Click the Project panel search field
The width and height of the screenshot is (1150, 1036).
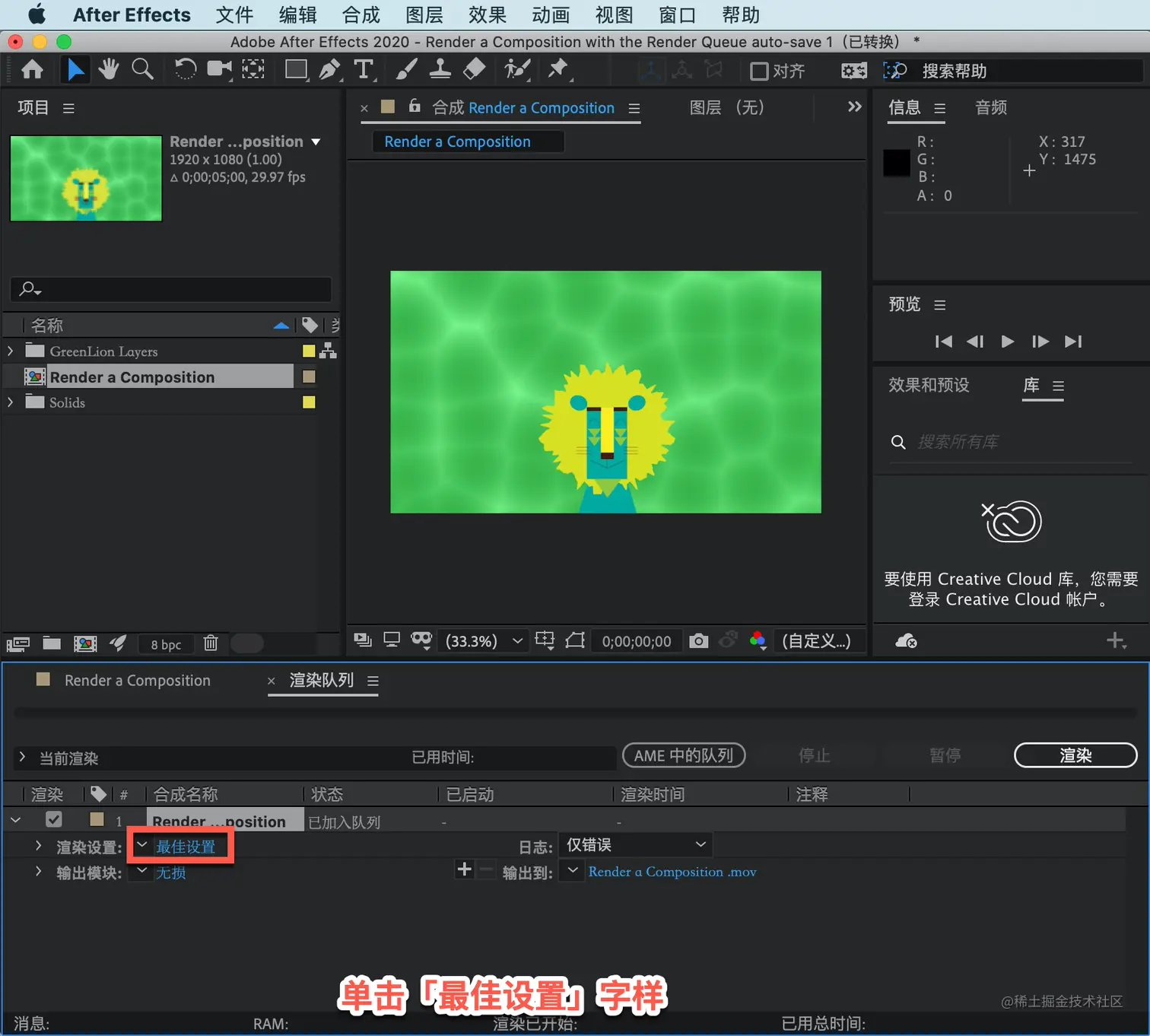[x=170, y=289]
